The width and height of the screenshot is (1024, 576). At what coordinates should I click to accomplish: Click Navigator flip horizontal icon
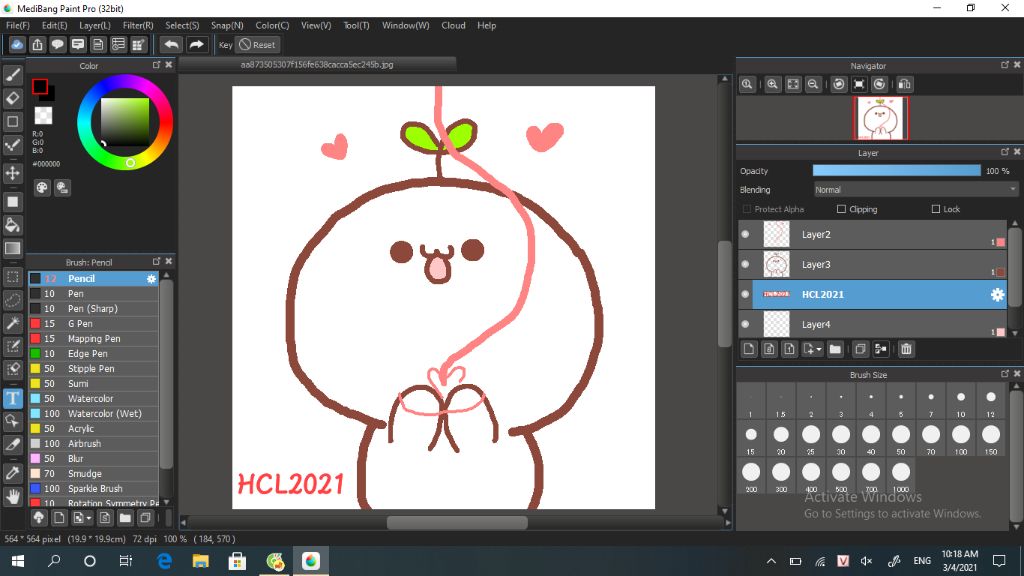tap(904, 84)
